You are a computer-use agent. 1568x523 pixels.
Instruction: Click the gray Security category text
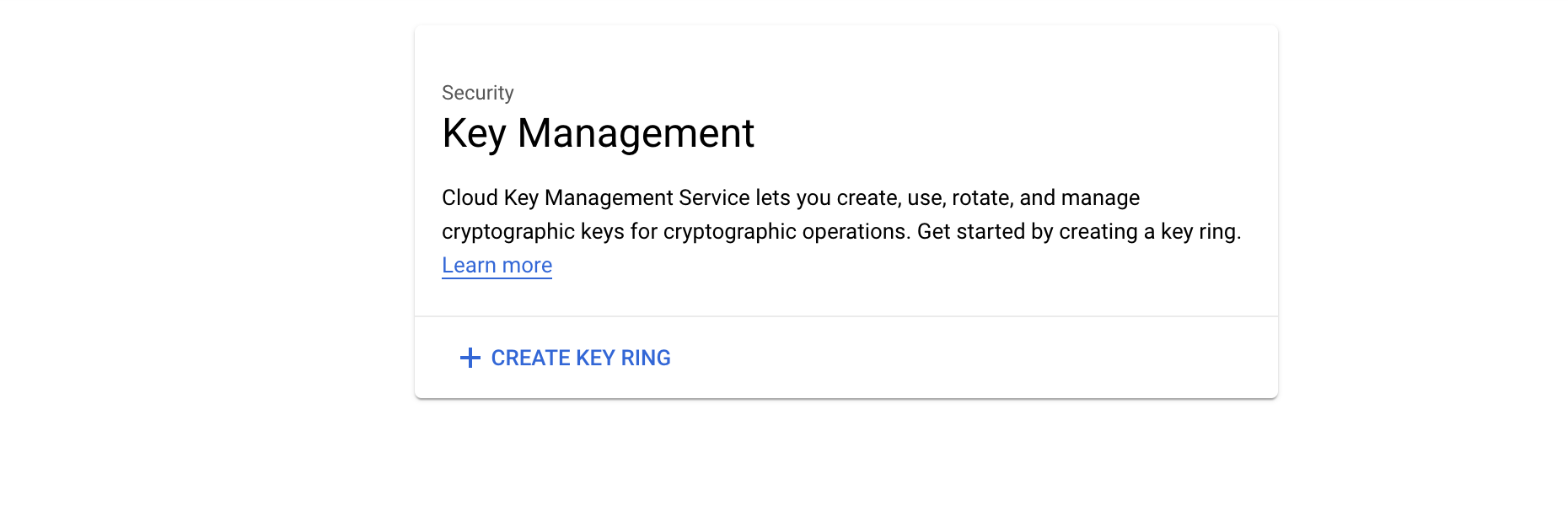click(x=477, y=93)
